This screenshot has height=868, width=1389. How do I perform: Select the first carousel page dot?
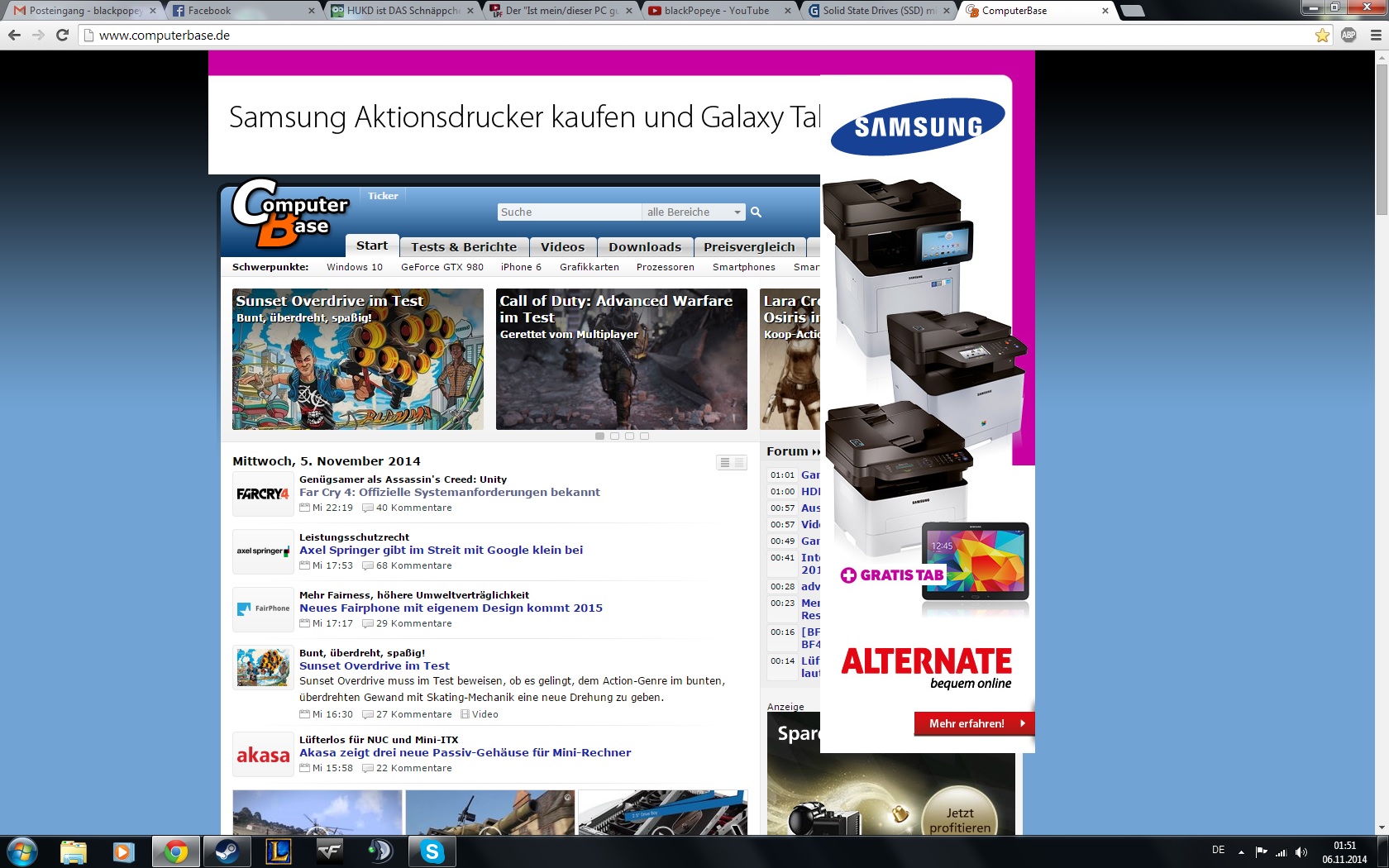tap(599, 436)
